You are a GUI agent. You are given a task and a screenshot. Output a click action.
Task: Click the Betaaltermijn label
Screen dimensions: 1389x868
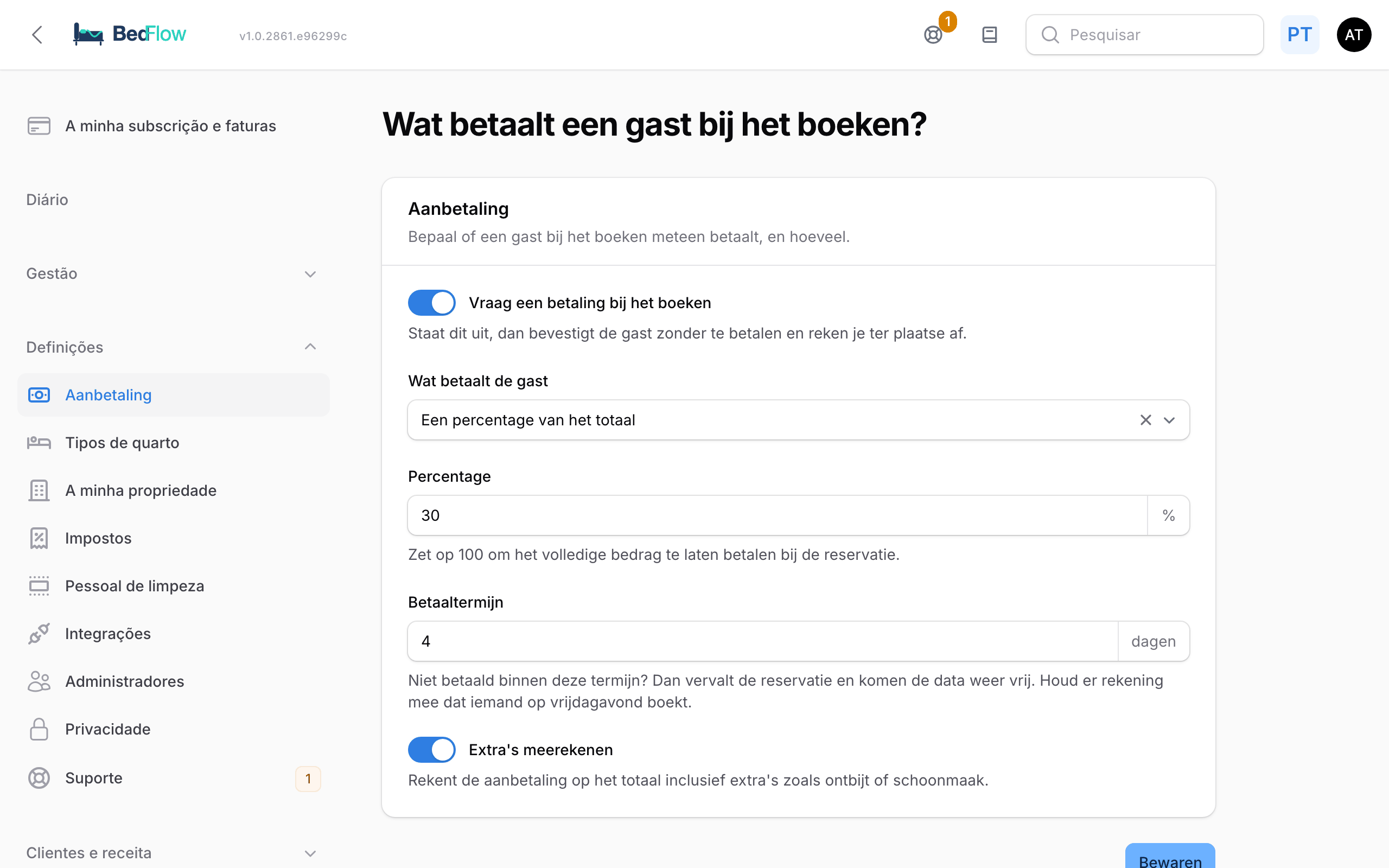point(456,602)
